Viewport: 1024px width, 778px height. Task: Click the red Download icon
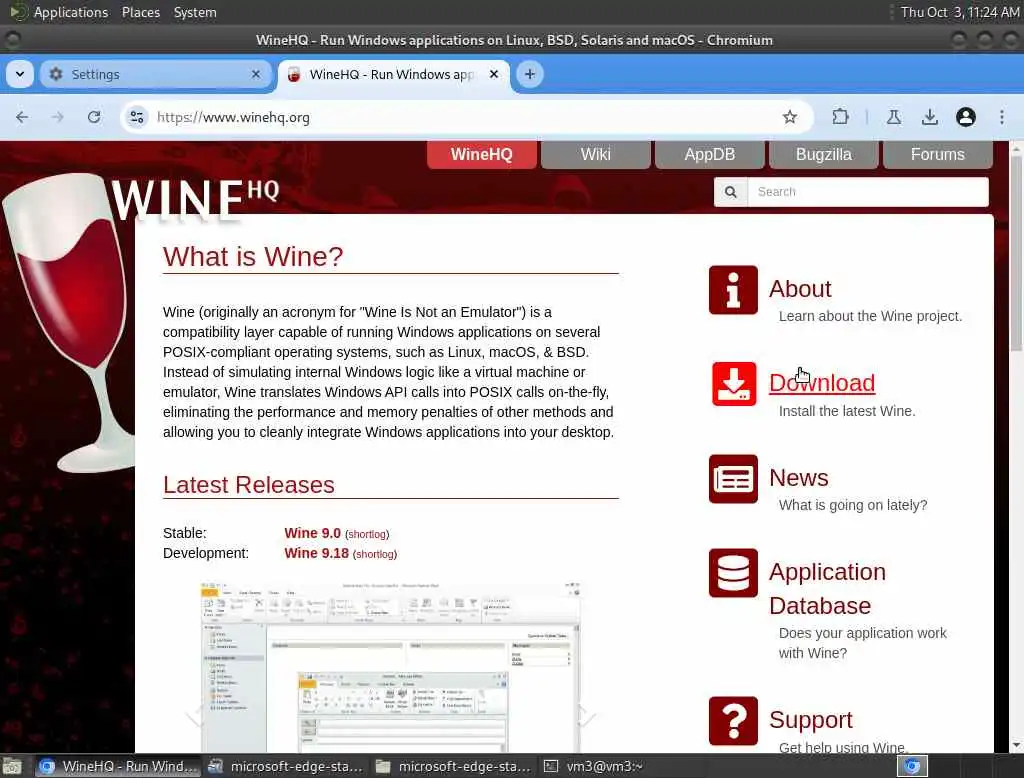pyautogui.click(x=733, y=384)
